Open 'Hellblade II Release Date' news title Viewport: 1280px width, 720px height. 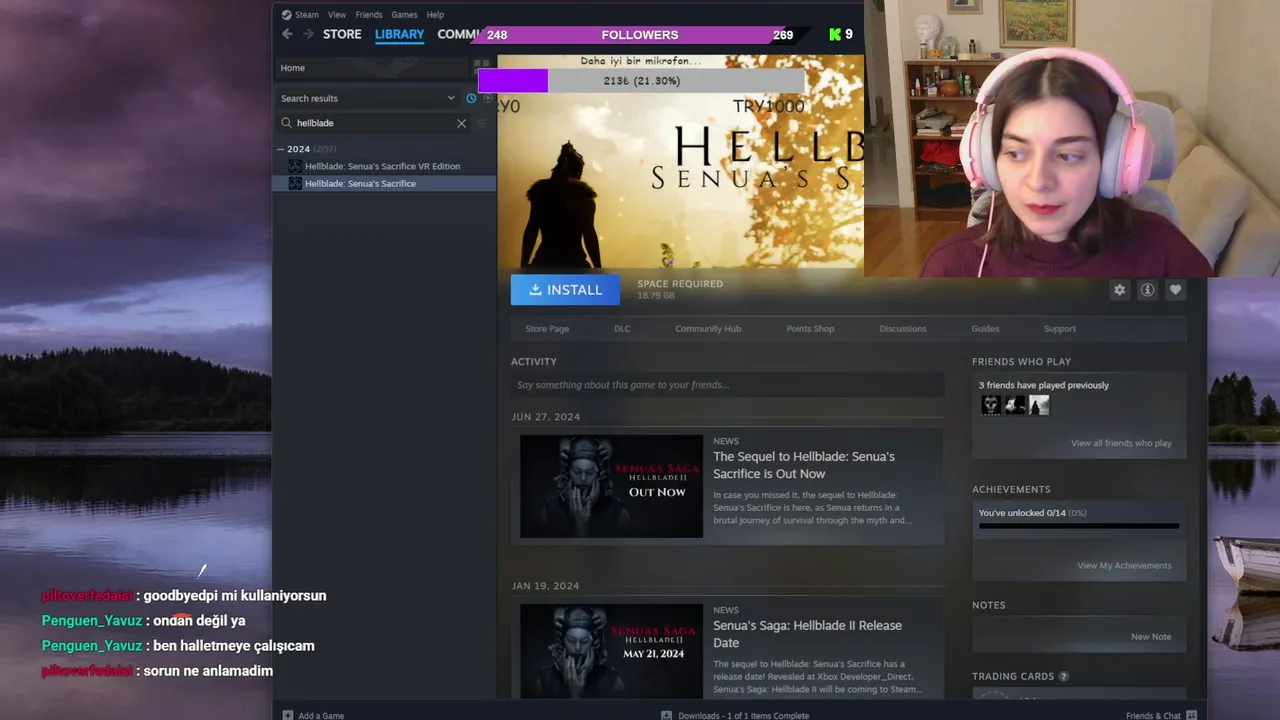(807, 634)
